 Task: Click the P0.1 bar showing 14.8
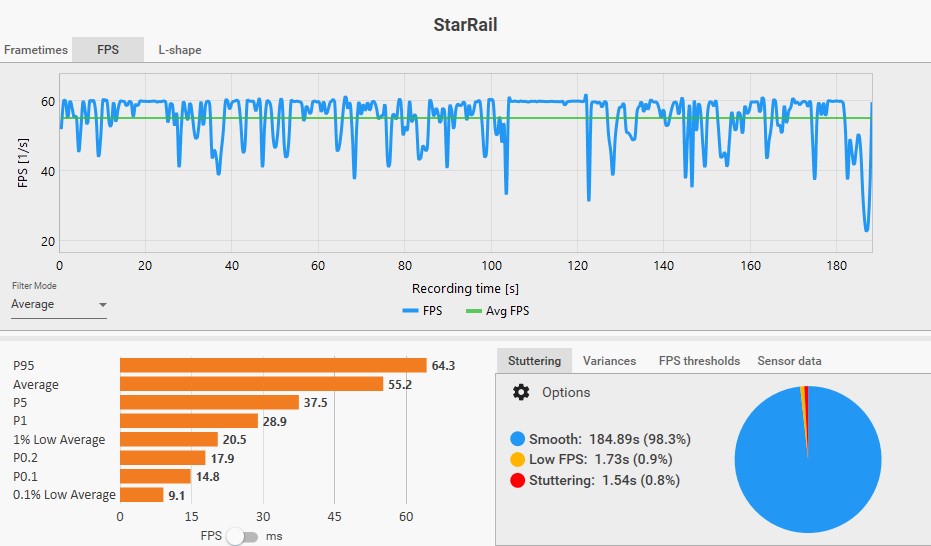(x=155, y=476)
